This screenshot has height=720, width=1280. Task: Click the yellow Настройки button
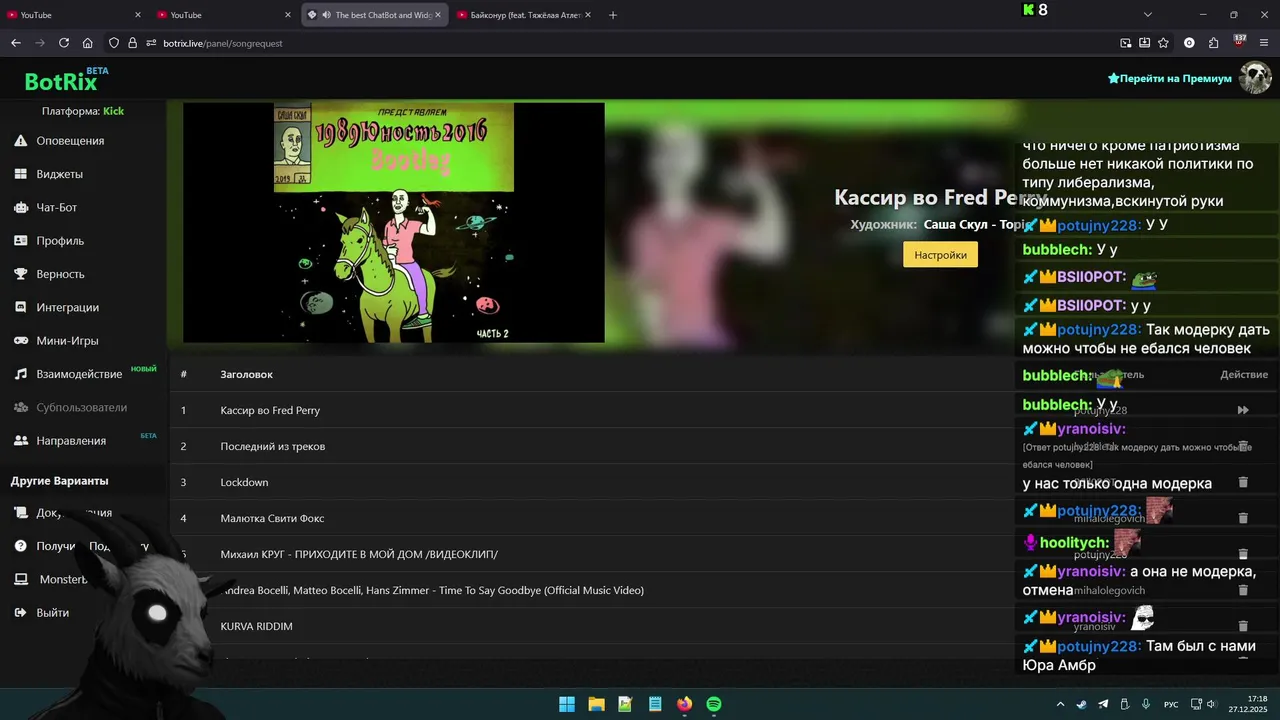[x=940, y=255]
